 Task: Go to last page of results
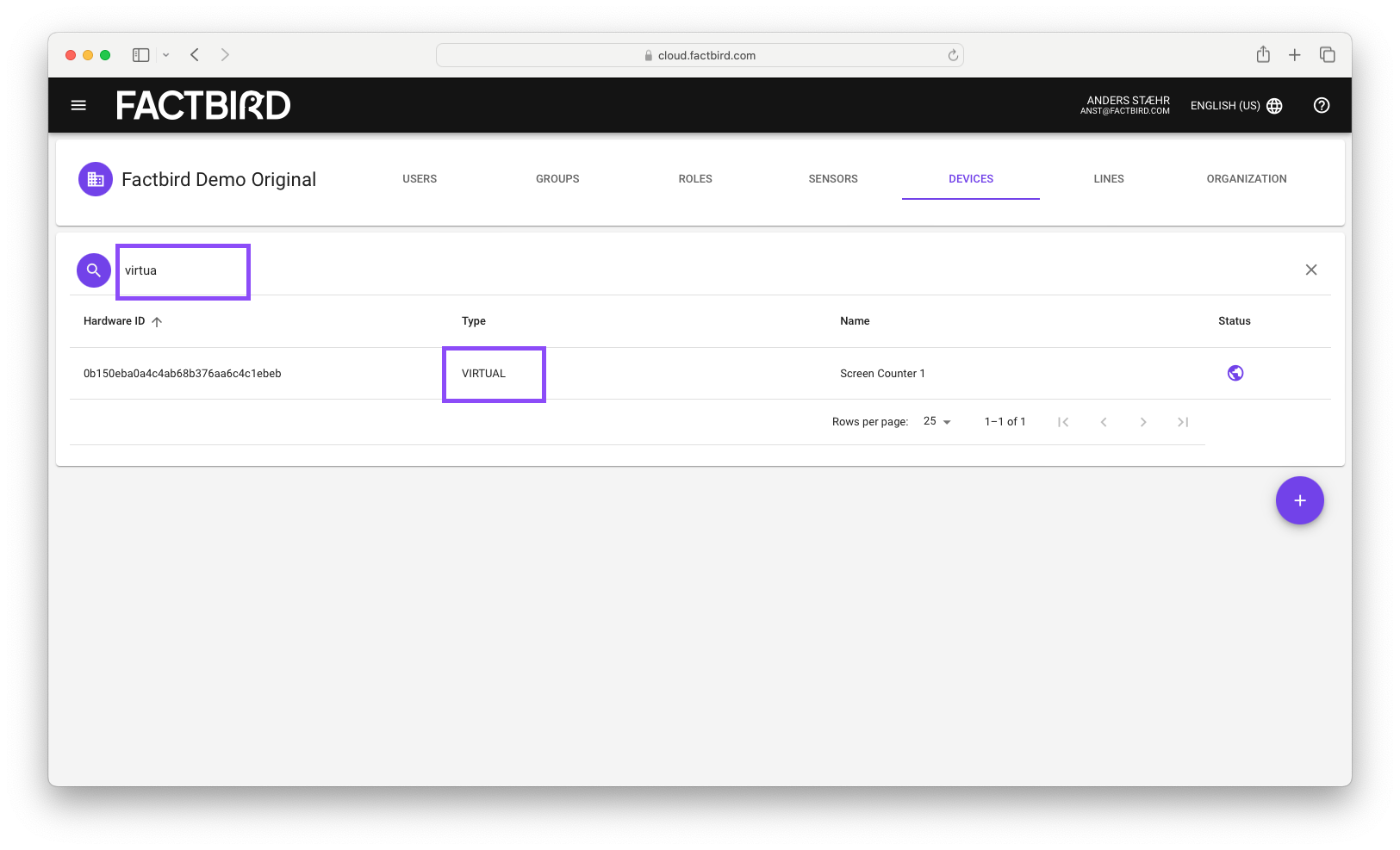tap(1183, 422)
